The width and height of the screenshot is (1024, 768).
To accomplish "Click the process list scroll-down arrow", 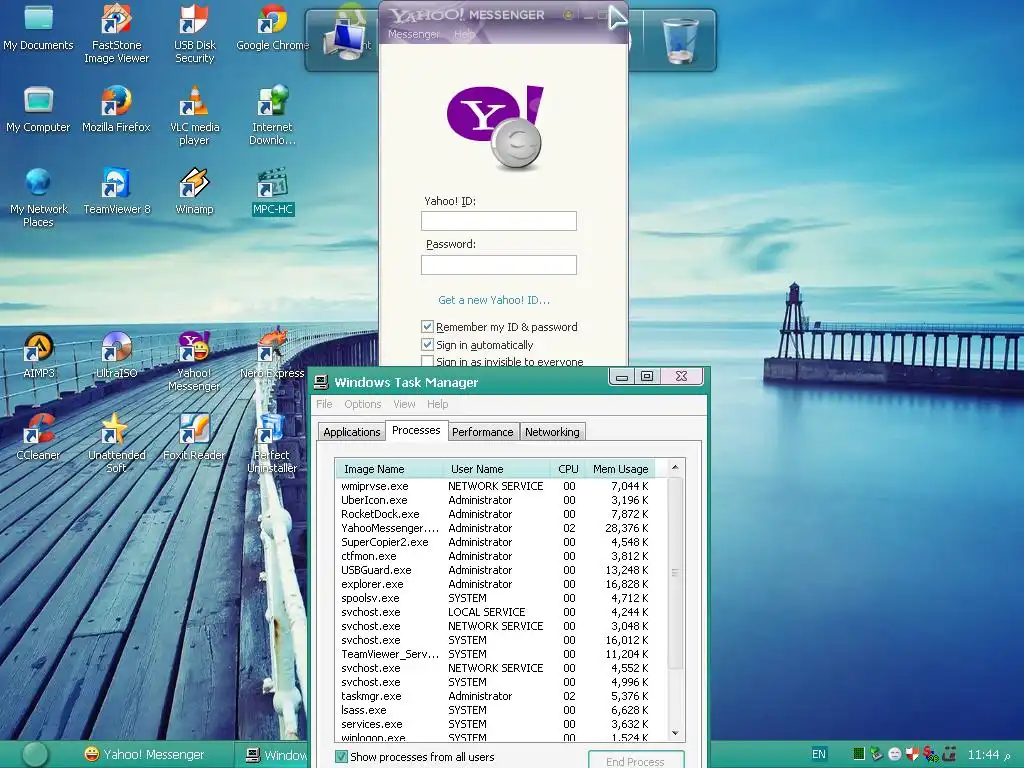I will coord(675,733).
